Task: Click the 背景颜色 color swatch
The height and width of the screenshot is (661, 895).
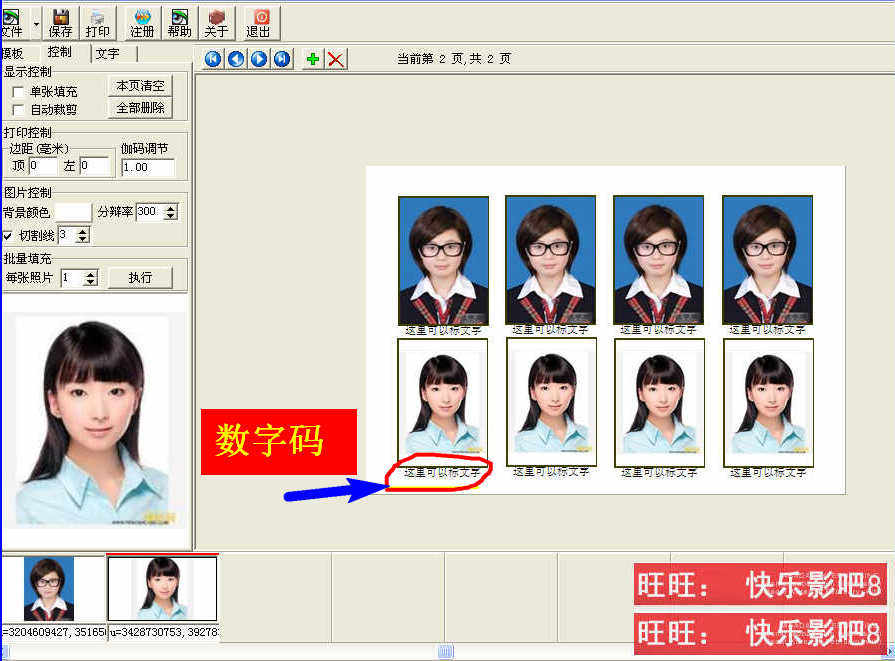Action: coord(72,212)
